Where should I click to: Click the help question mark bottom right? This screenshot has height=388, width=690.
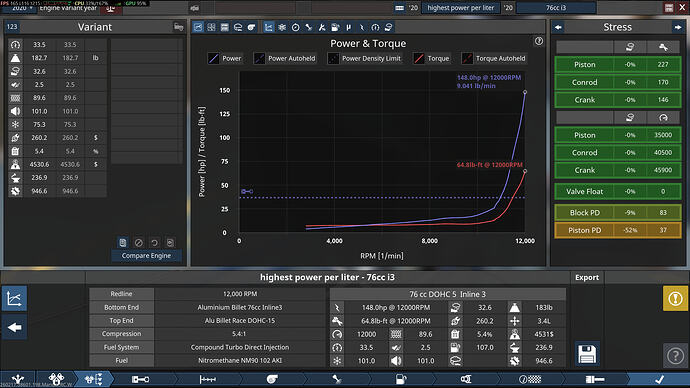click(675, 355)
